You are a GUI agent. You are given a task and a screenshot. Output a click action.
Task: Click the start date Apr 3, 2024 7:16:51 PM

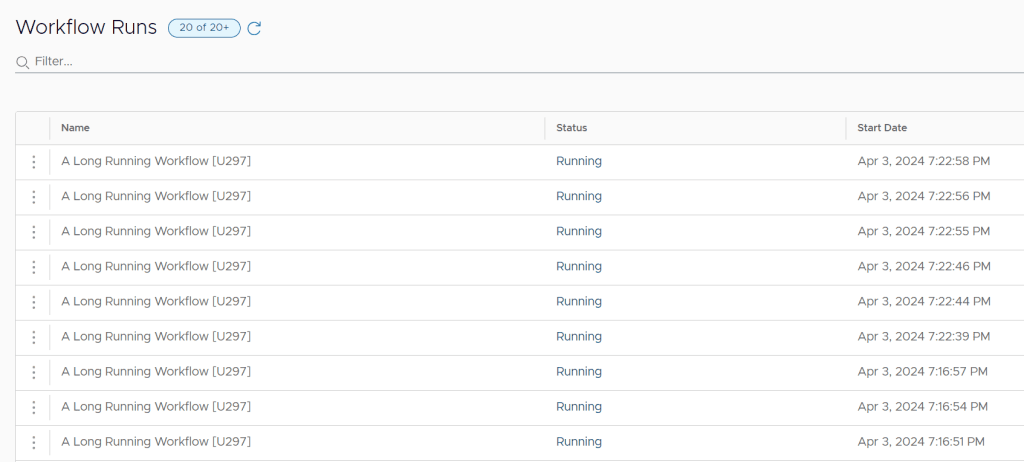[x=920, y=442]
